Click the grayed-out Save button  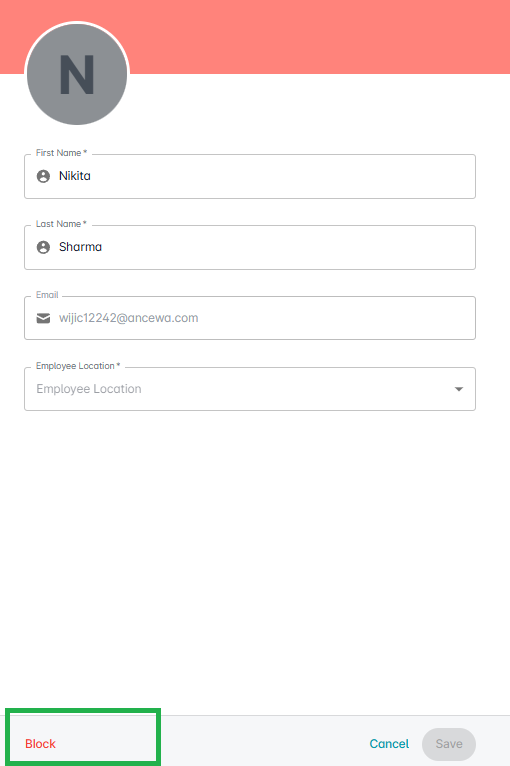point(449,744)
